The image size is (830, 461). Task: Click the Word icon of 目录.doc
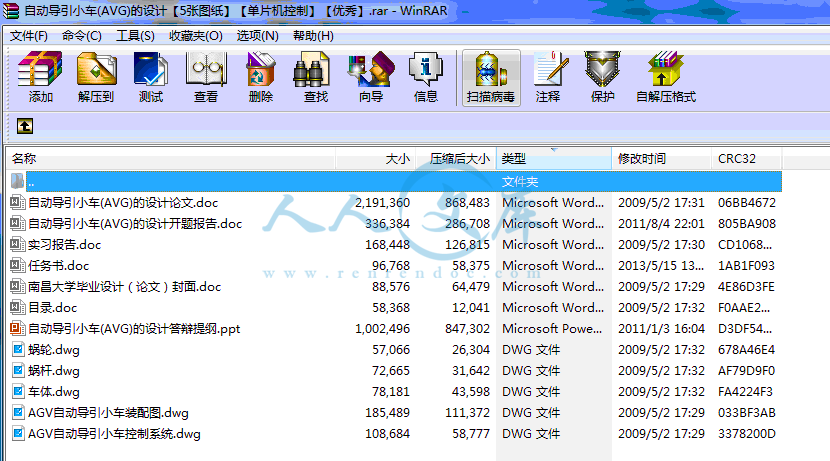point(17,308)
